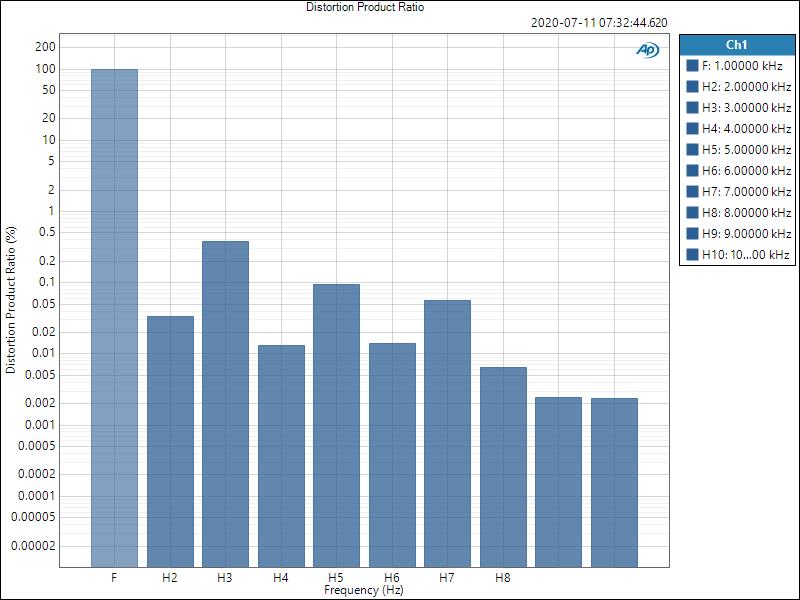
Task: Select the fundamental F bar in chart
Action: pos(114,318)
